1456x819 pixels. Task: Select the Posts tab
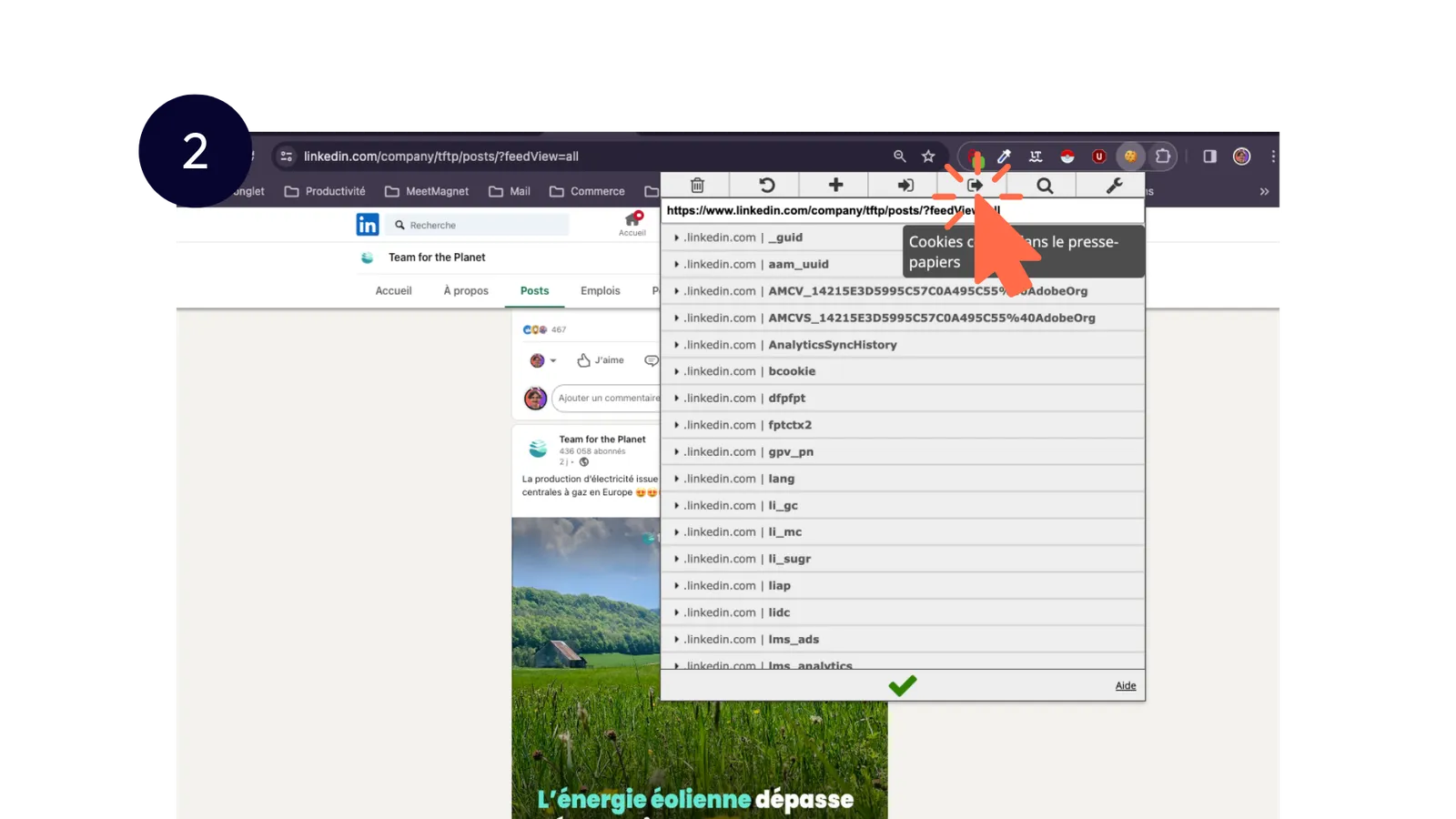click(534, 291)
